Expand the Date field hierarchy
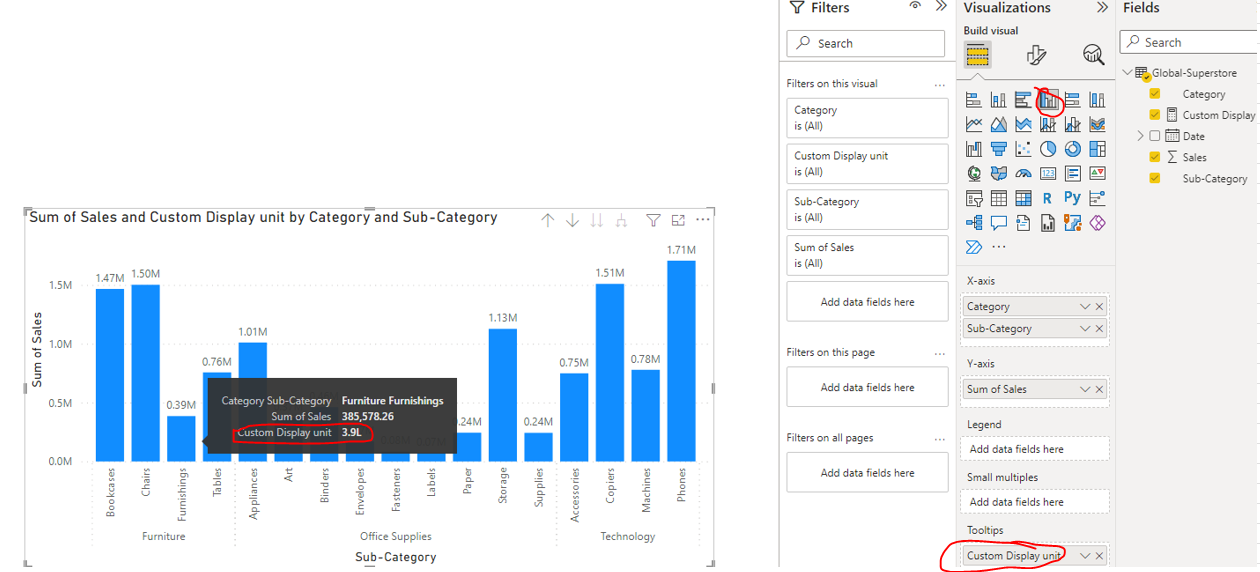Image resolution: width=1260 pixels, height=572 pixels. click(1141, 136)
